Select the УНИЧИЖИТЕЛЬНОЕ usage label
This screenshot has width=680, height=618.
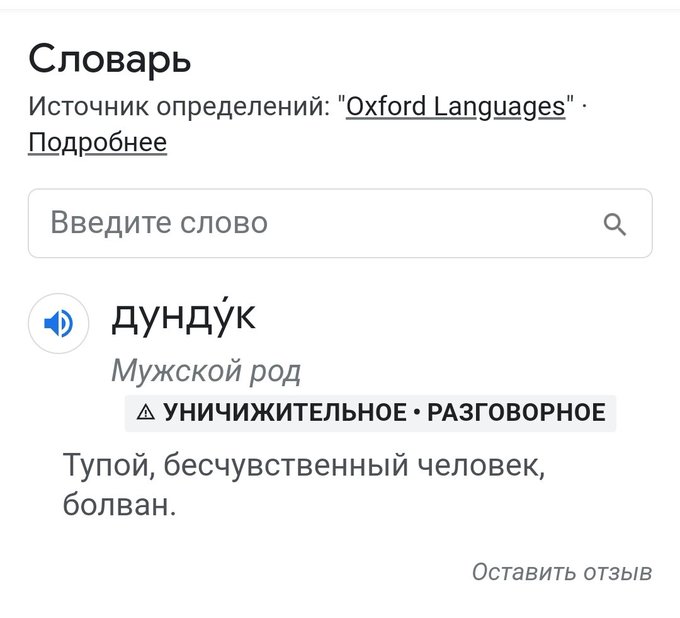coord(281,412)
